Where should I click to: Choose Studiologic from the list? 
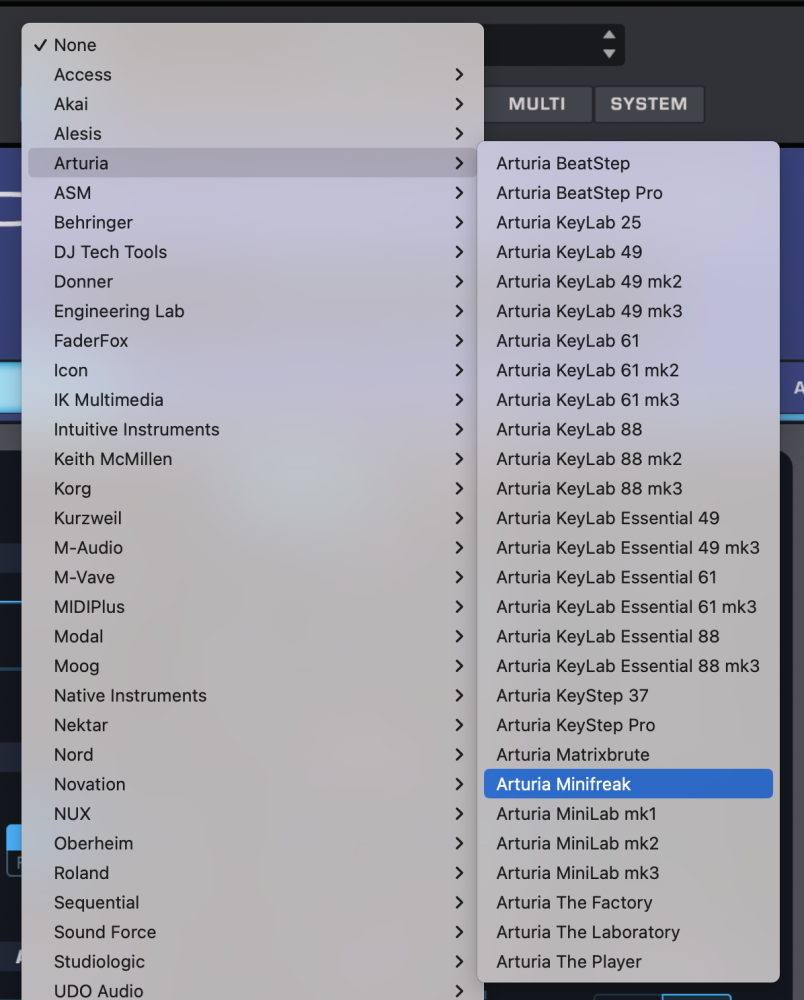point(252,962)
